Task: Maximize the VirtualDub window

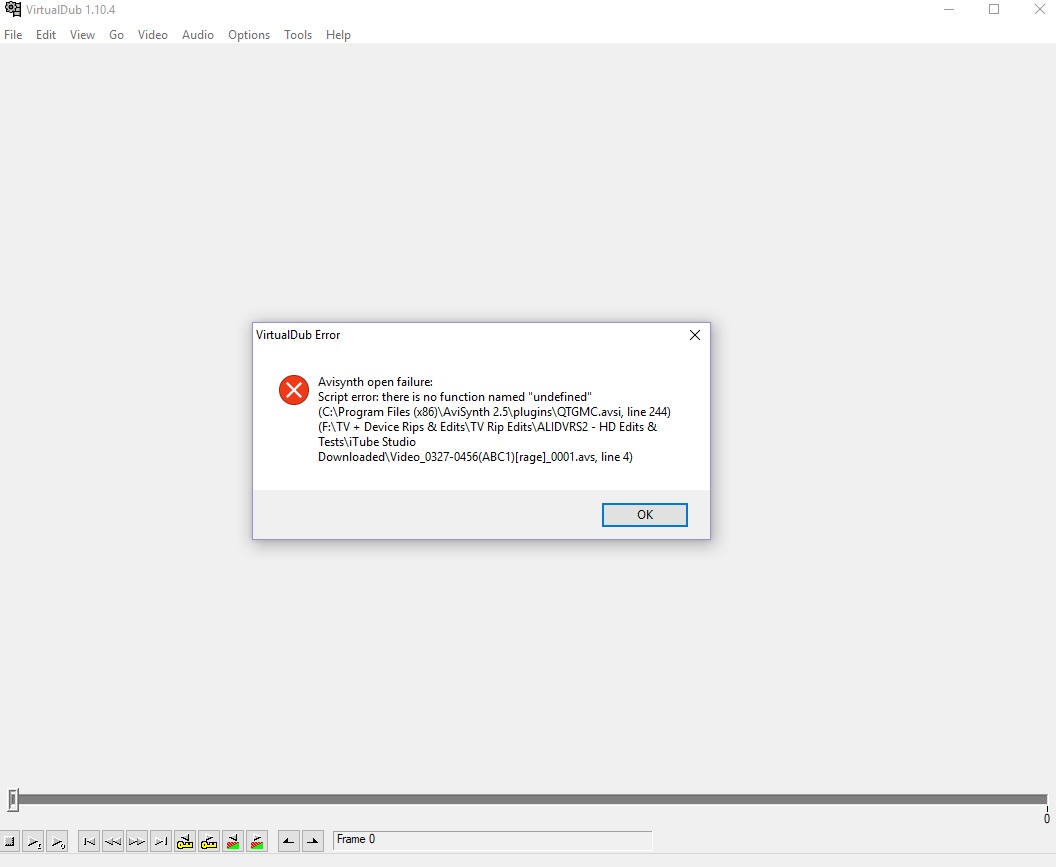Action: click(x=994, y=9)
